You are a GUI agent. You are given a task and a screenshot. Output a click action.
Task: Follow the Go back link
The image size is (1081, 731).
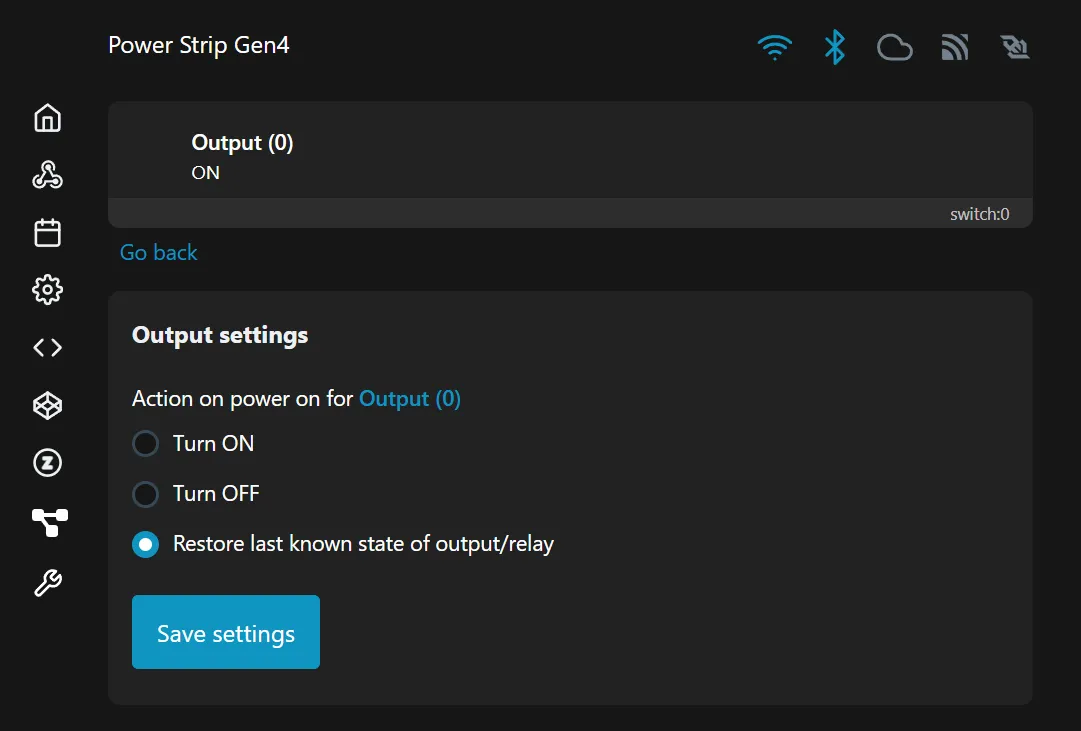[x=159, y=252]
